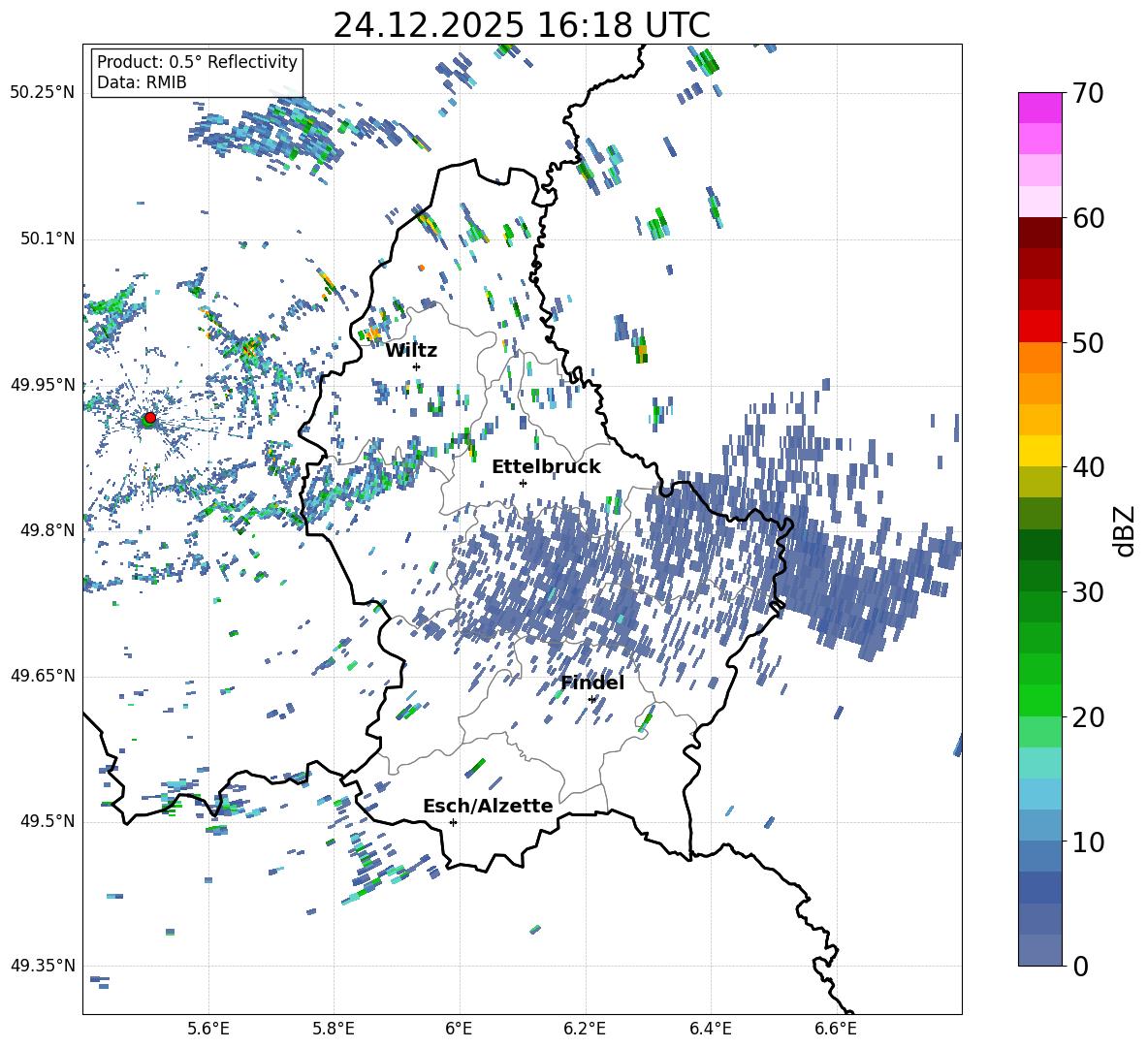Click the 49.5°N latitude label
The height and width of the screenshot is (1048, 1148).
pos(47,821)
